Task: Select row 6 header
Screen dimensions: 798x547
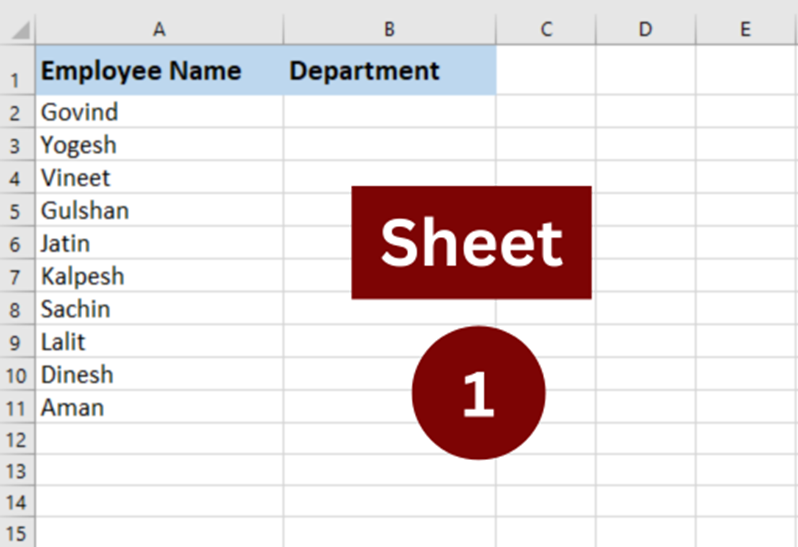Action: click(17, 243)
